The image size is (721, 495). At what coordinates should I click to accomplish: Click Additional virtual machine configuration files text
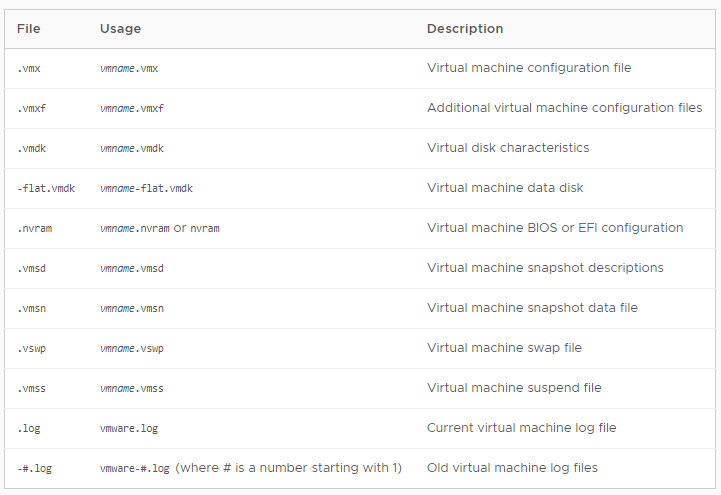point(565,108)
